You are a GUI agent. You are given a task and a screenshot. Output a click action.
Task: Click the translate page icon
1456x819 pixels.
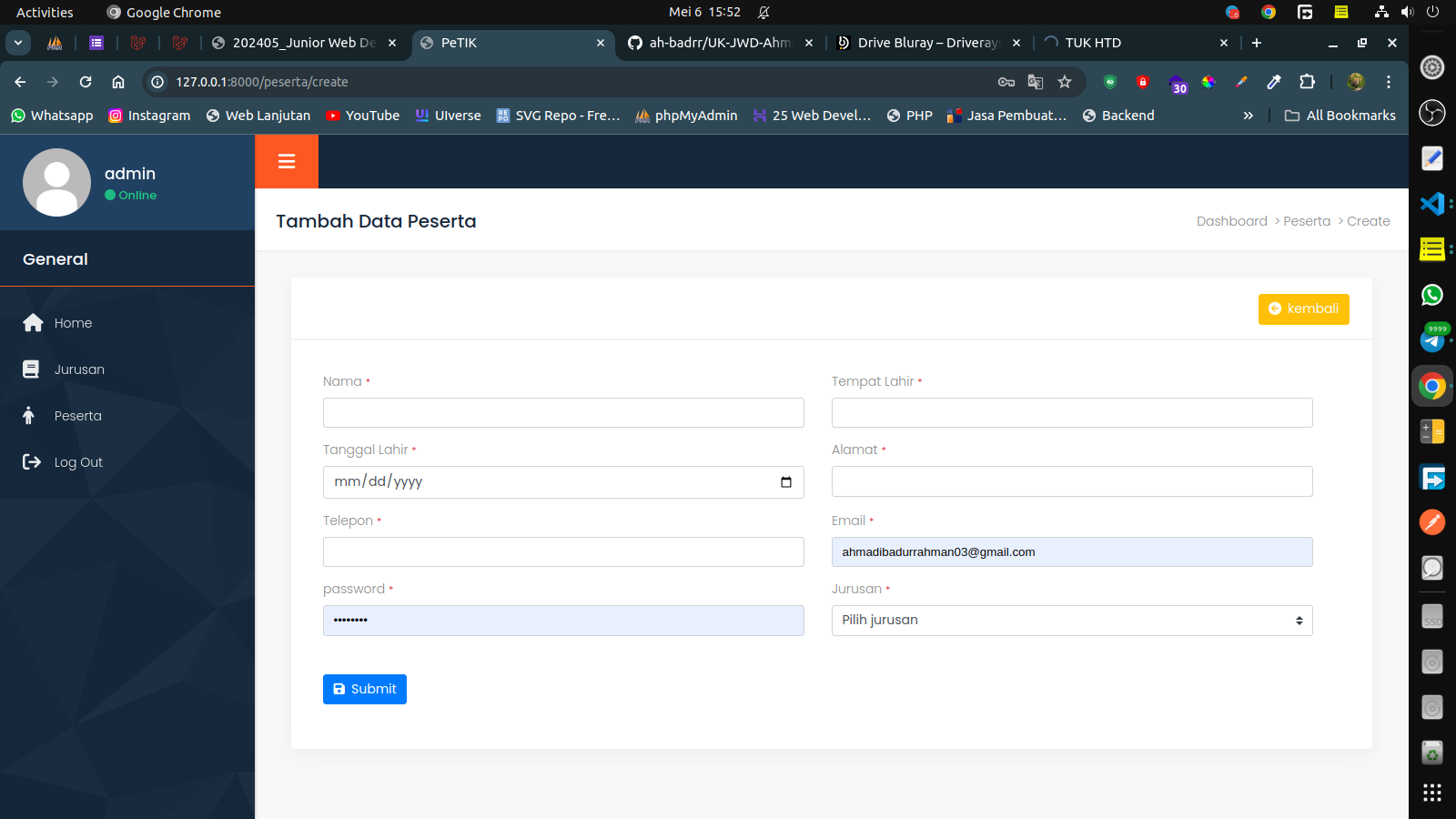[1036, 82]
